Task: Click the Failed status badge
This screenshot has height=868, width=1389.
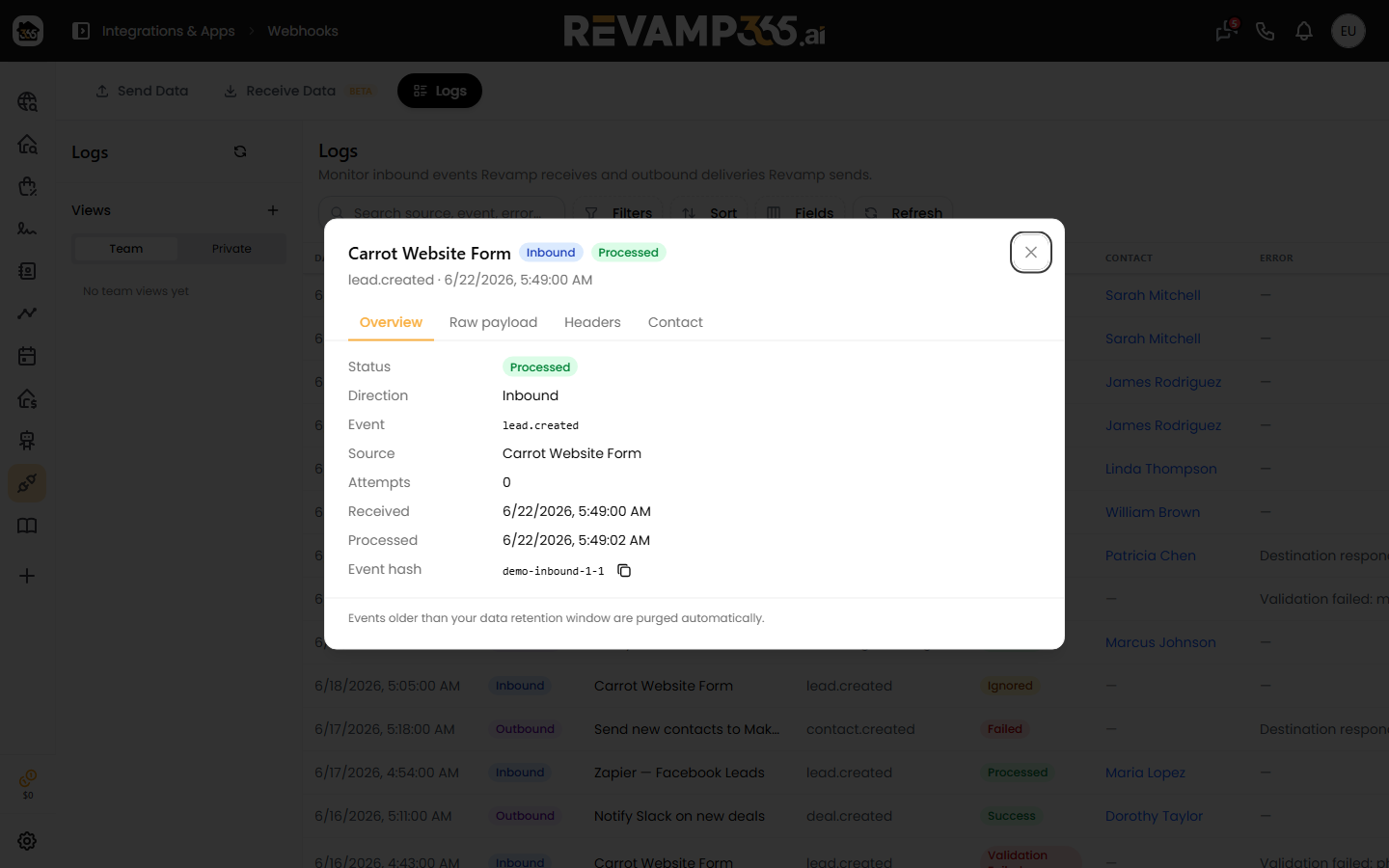Action: point(1004,729)
